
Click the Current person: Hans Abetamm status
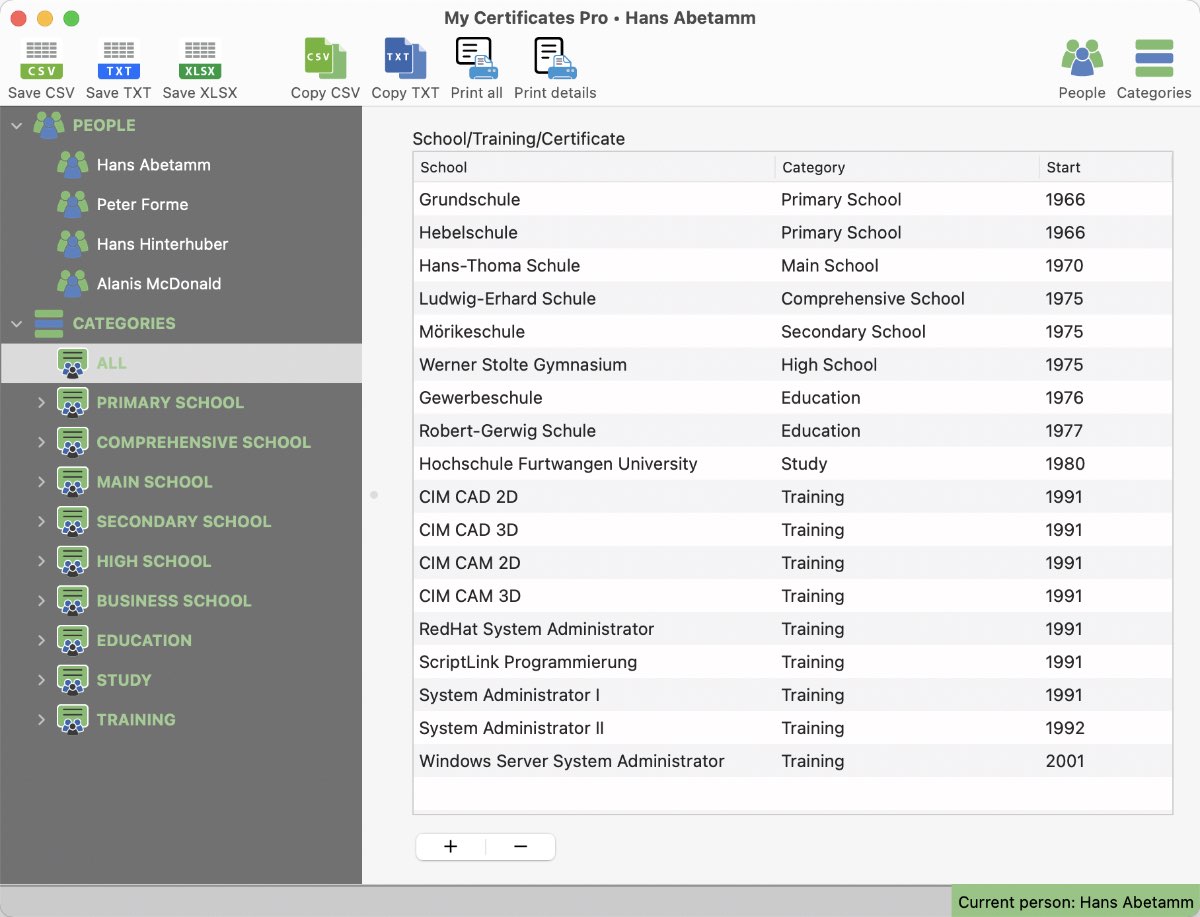pyautogui.click(x=1076, y=902)
